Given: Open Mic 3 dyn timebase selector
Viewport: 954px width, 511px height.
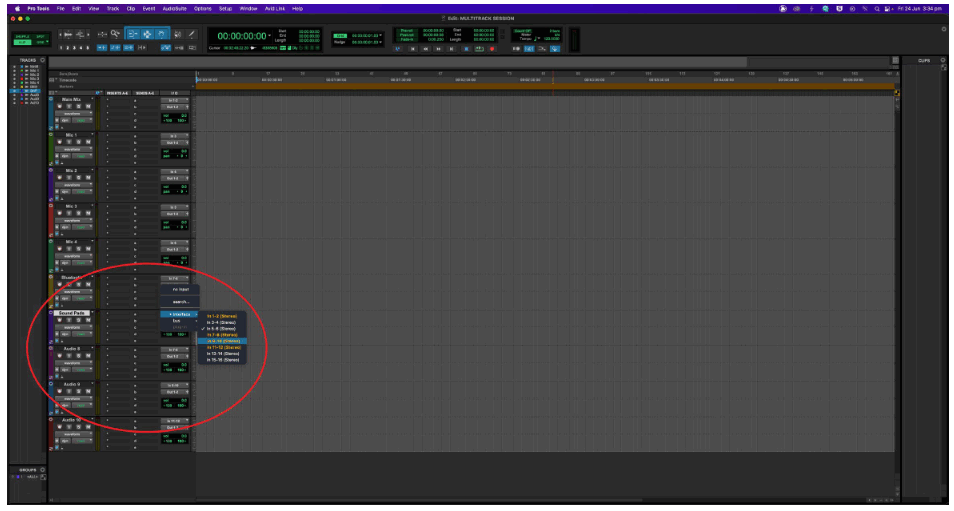Looking at the screenshot, I should [x=65, y=228].
